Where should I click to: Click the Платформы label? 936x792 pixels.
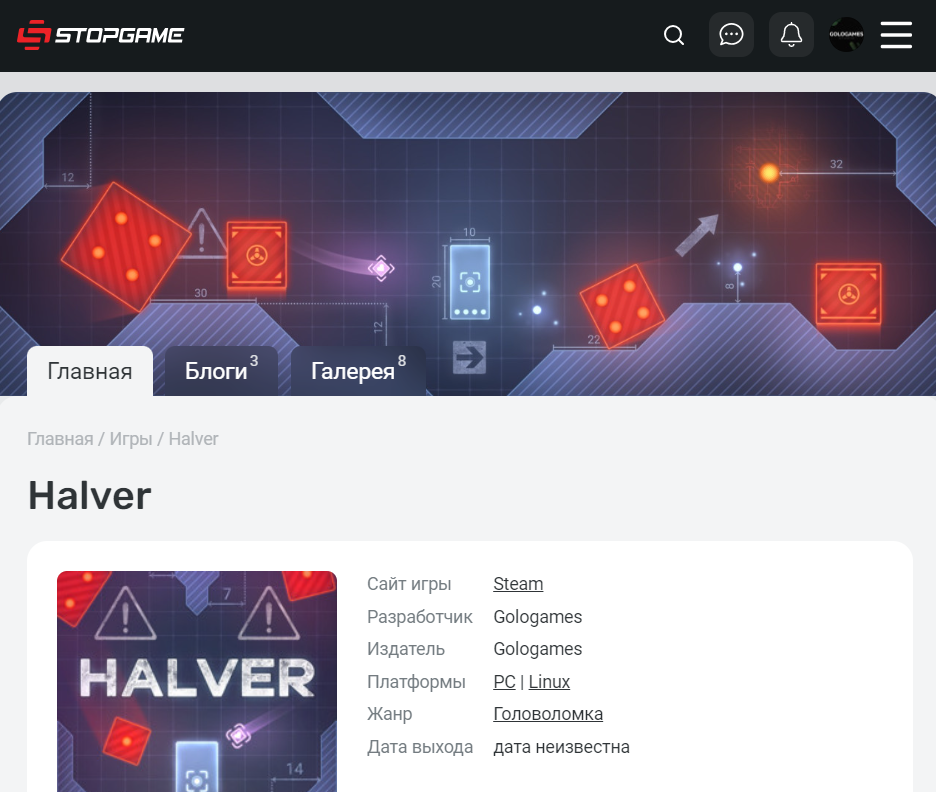pos(416,682)
